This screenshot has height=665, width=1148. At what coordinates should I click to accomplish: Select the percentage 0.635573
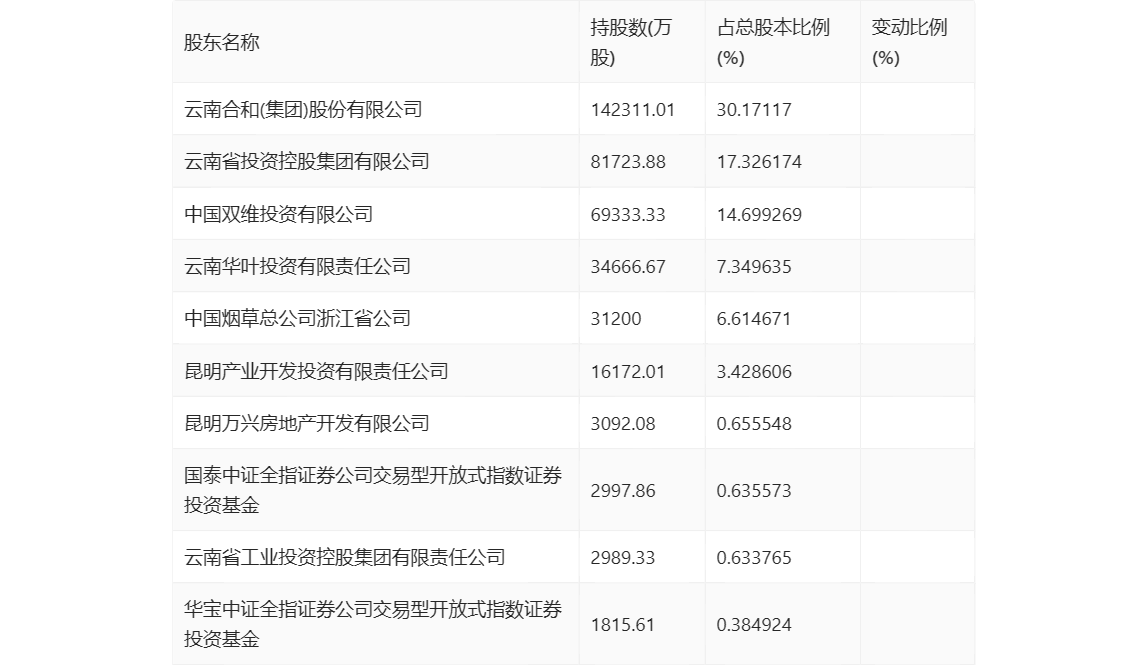[754, 491]
